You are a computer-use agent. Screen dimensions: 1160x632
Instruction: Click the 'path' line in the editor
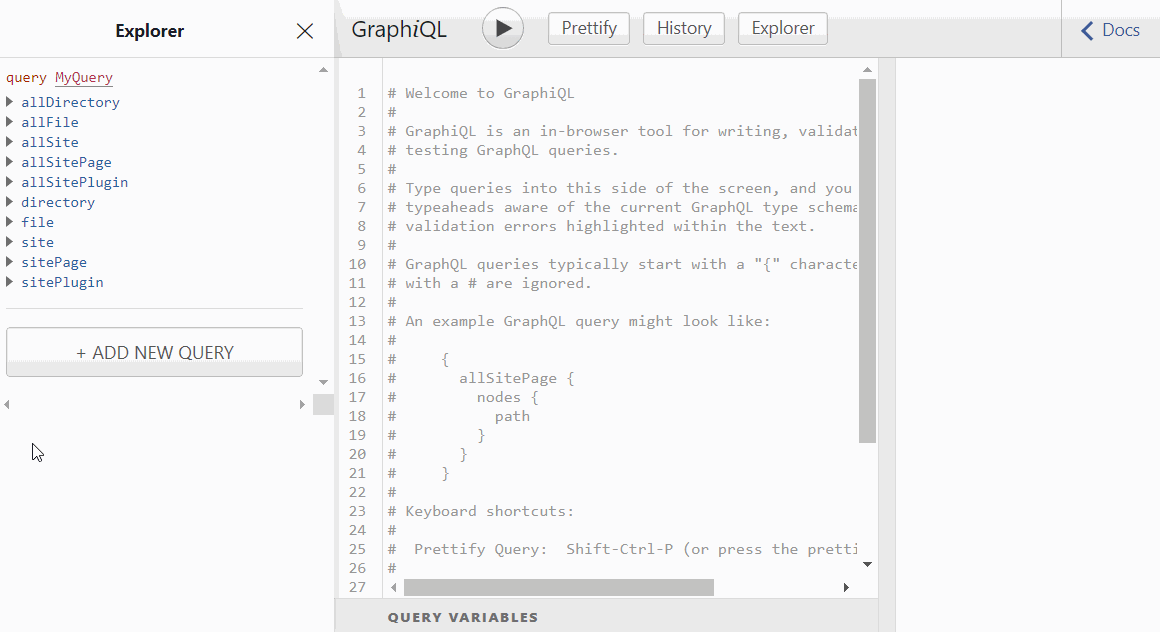[512, 416]
